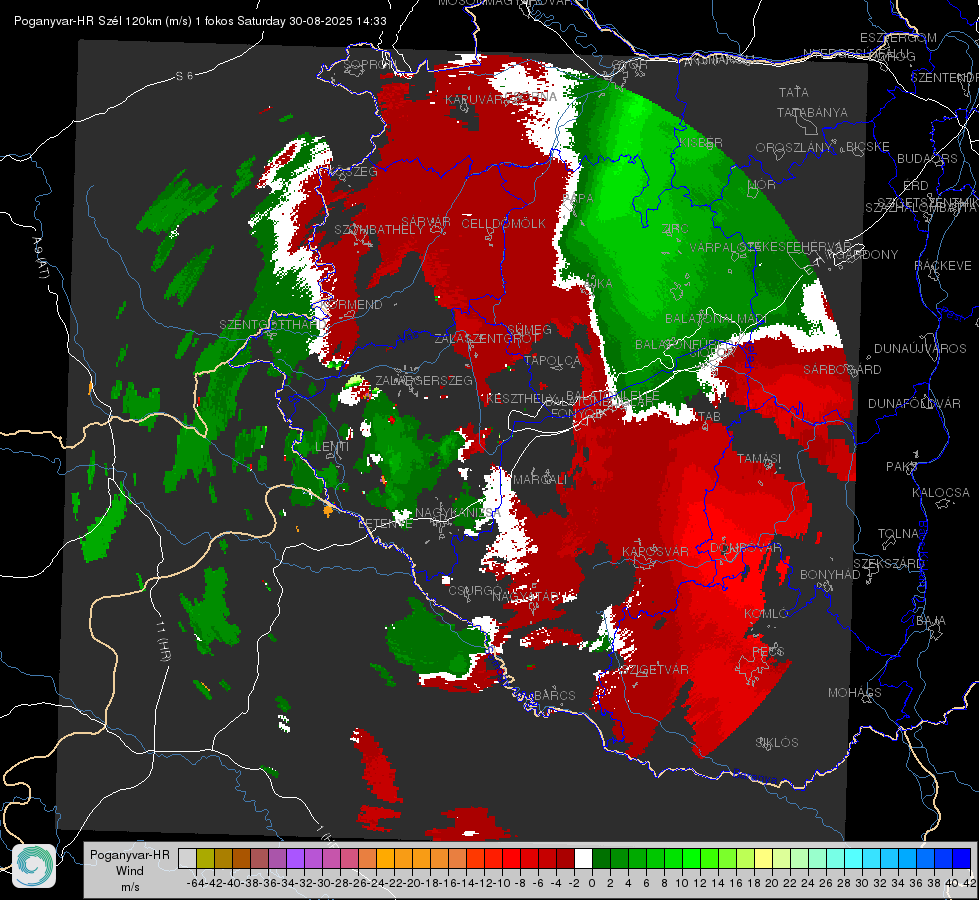Viewport: 979px width, 900px height.
Task: Click the 'GÁRDONY' city label
Action: tap(867, 255)
